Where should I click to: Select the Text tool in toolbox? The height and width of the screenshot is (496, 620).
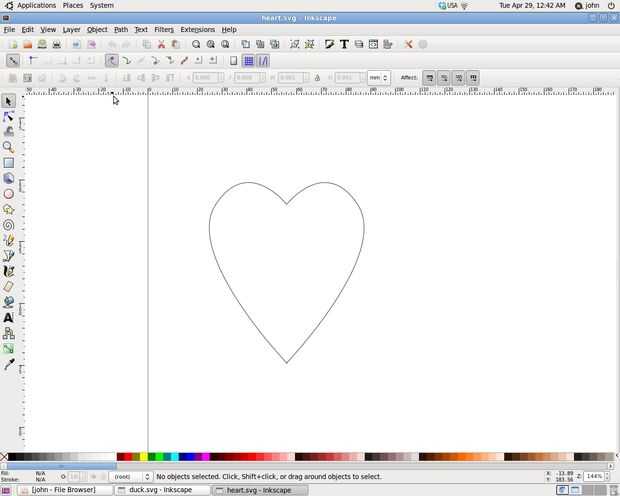coord(9,318)
